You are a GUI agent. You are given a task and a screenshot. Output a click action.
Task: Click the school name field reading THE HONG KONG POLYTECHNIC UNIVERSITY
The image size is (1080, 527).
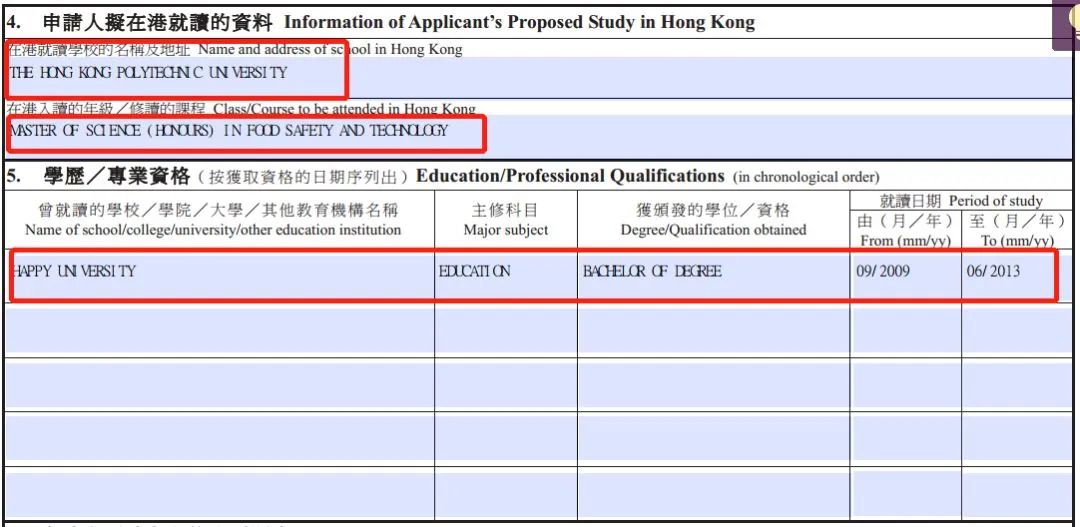click(x=540, y=77)
